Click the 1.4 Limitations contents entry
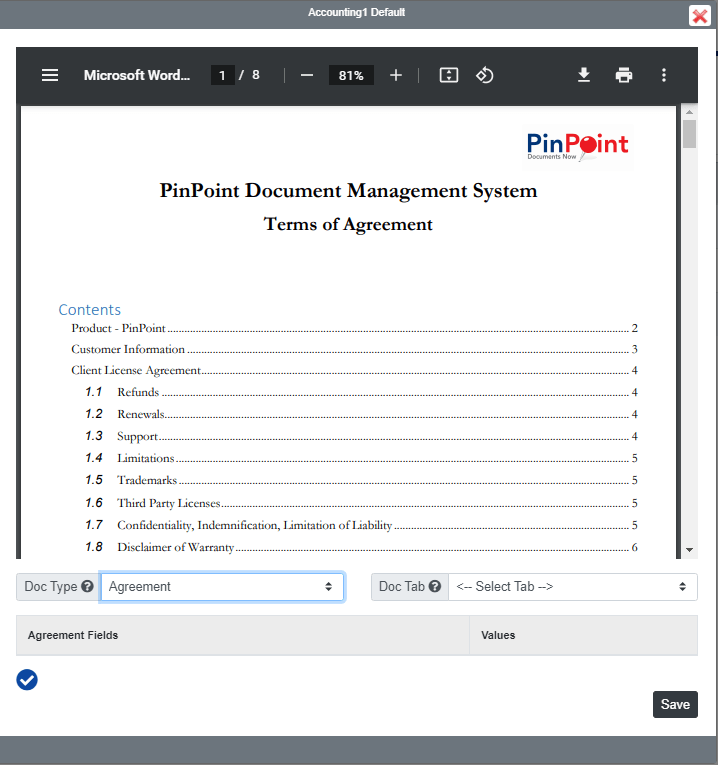 [x=361, y=458]
